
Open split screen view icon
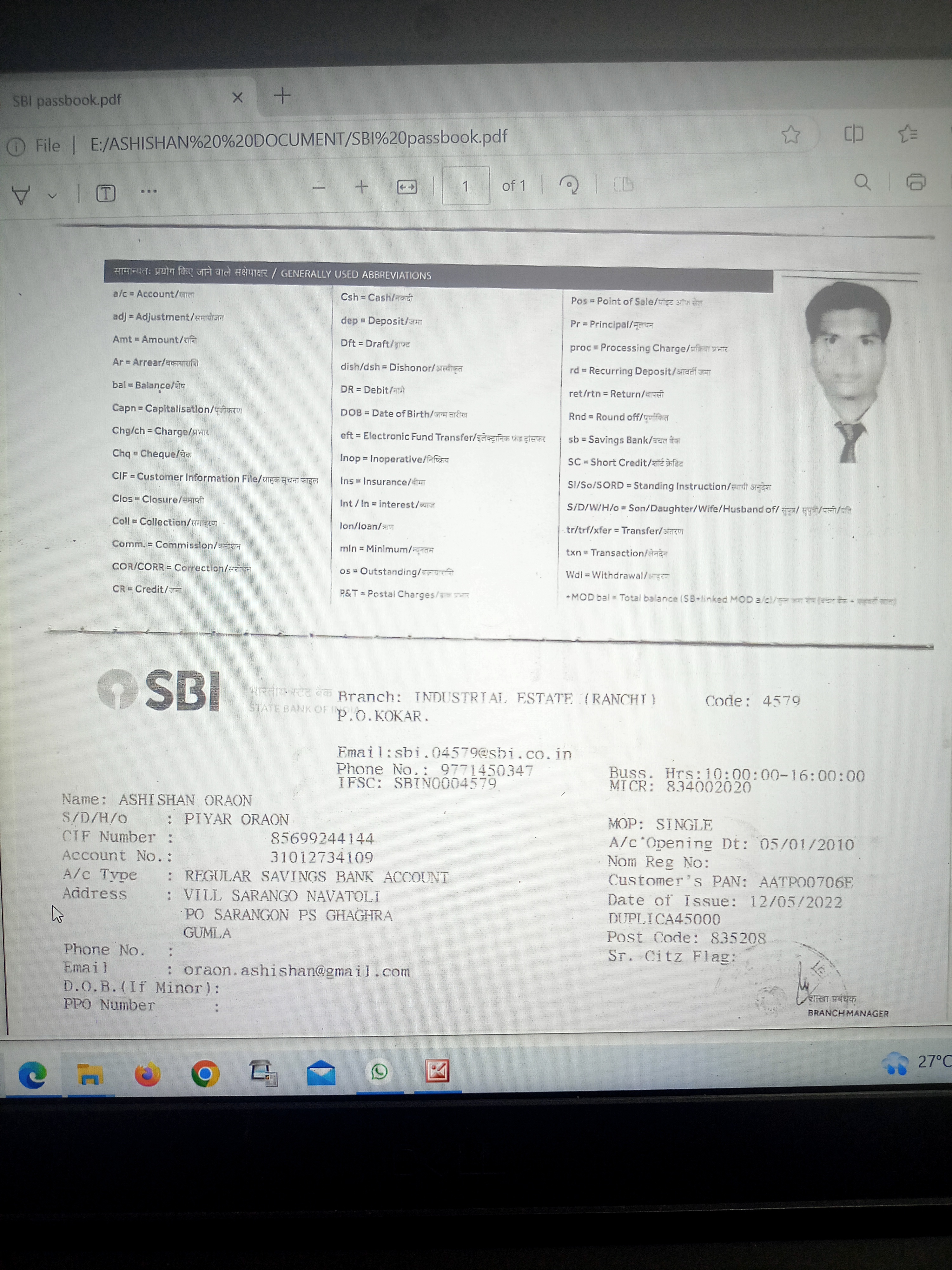pos(853,134)
